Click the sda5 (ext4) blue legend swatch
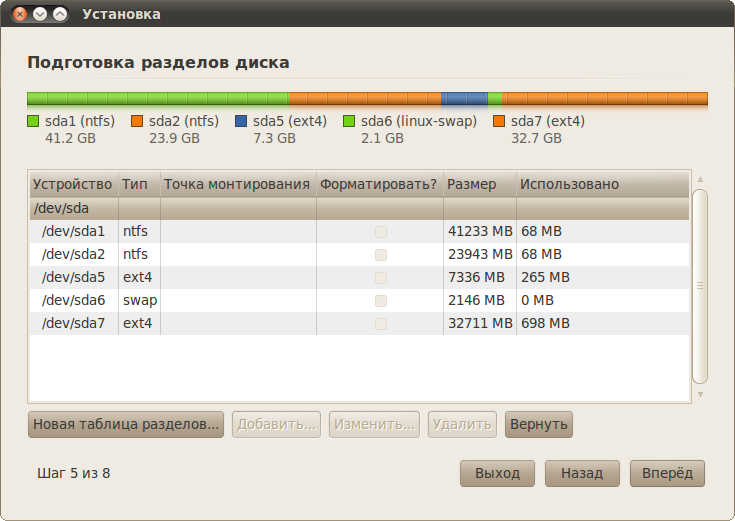Screen dimensions: 735x521 point(241,121)
